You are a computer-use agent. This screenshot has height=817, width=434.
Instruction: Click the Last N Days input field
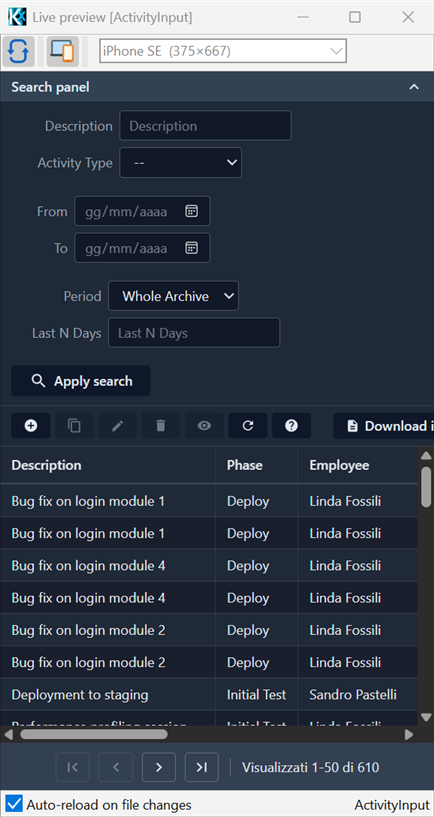[x=194, y=332]
